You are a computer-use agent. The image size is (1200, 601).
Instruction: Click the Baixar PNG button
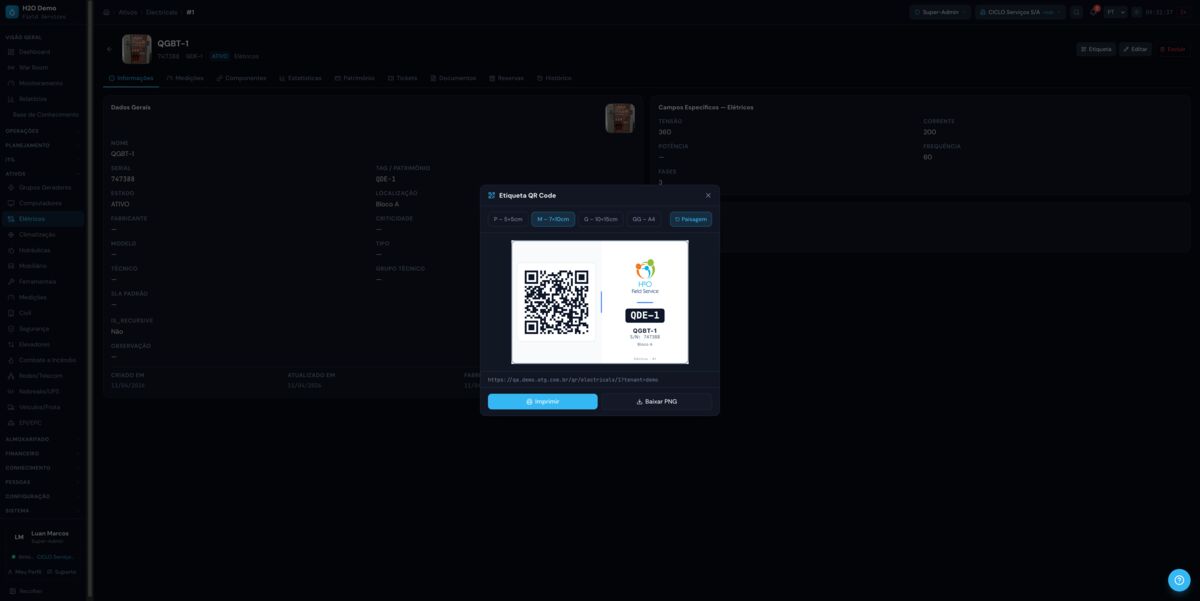pyautogui.click(x=657, y=401)
